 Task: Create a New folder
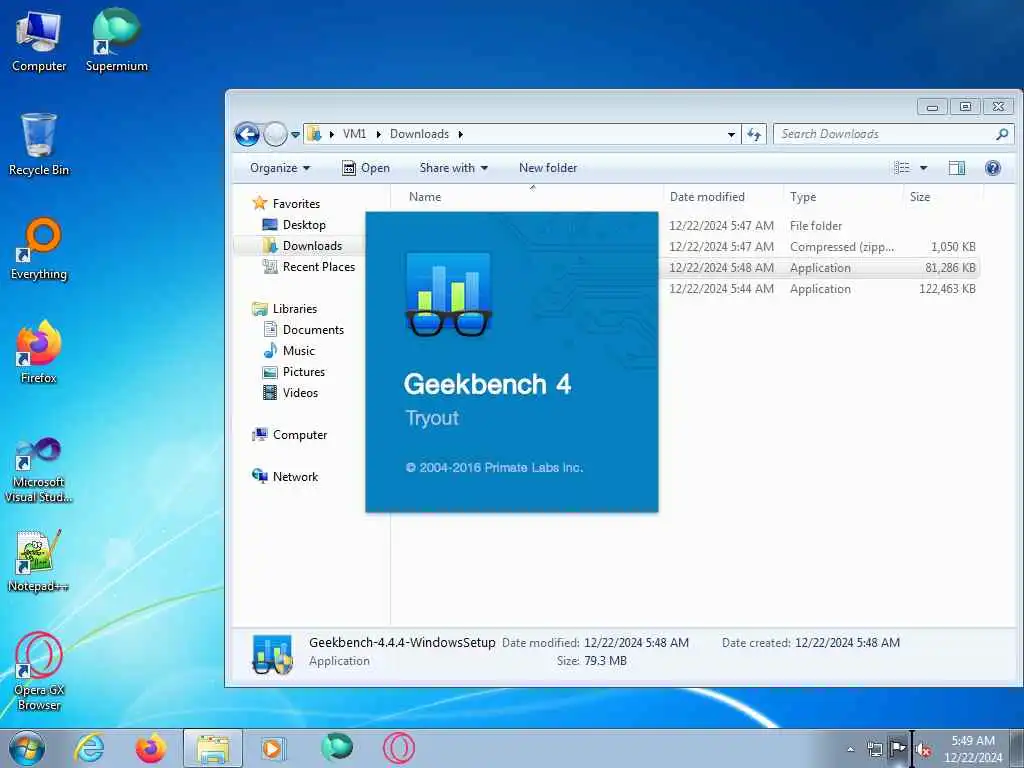548,168
